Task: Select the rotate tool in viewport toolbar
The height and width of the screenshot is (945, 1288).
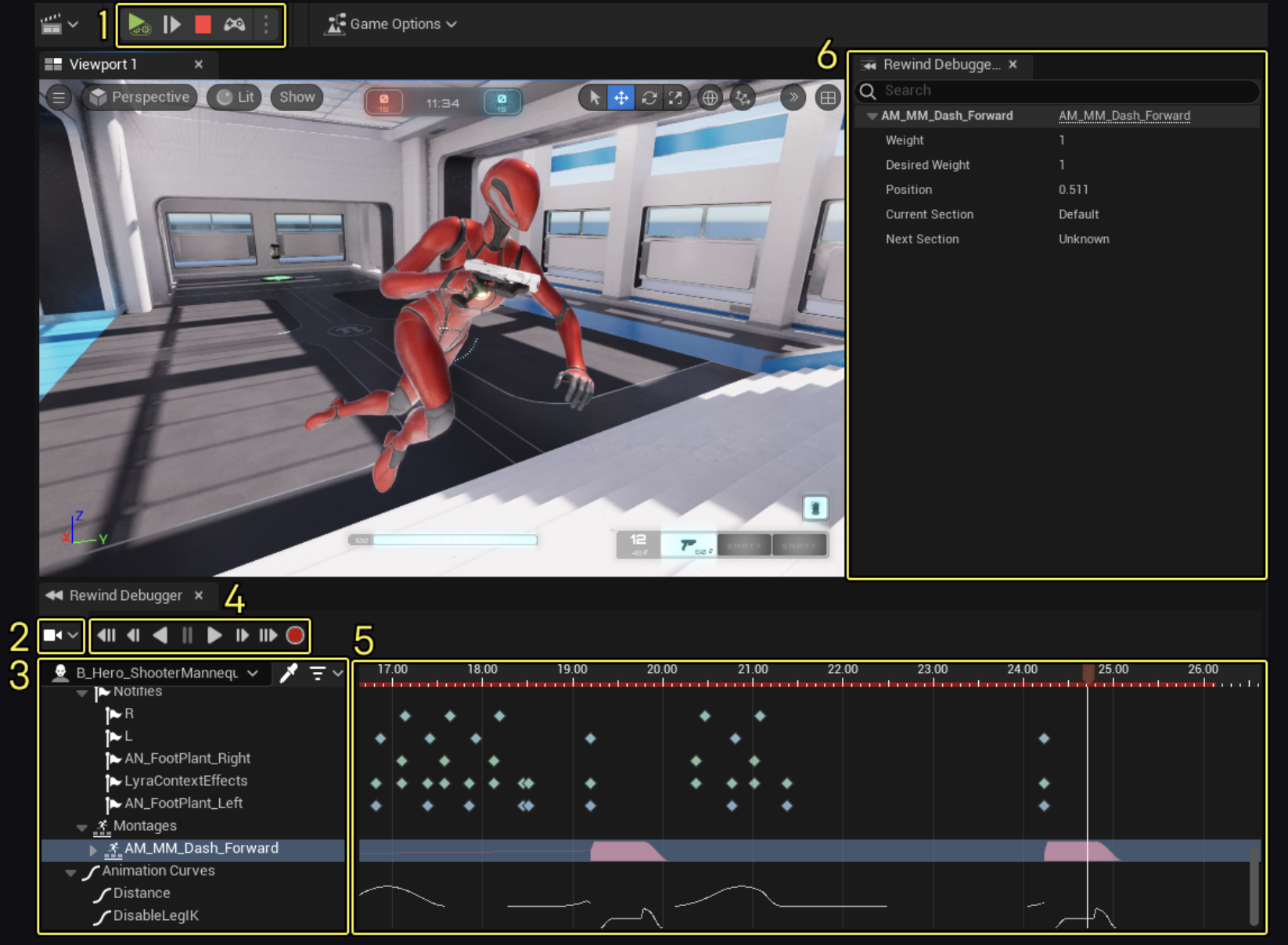Action: [x=649, y=98]
